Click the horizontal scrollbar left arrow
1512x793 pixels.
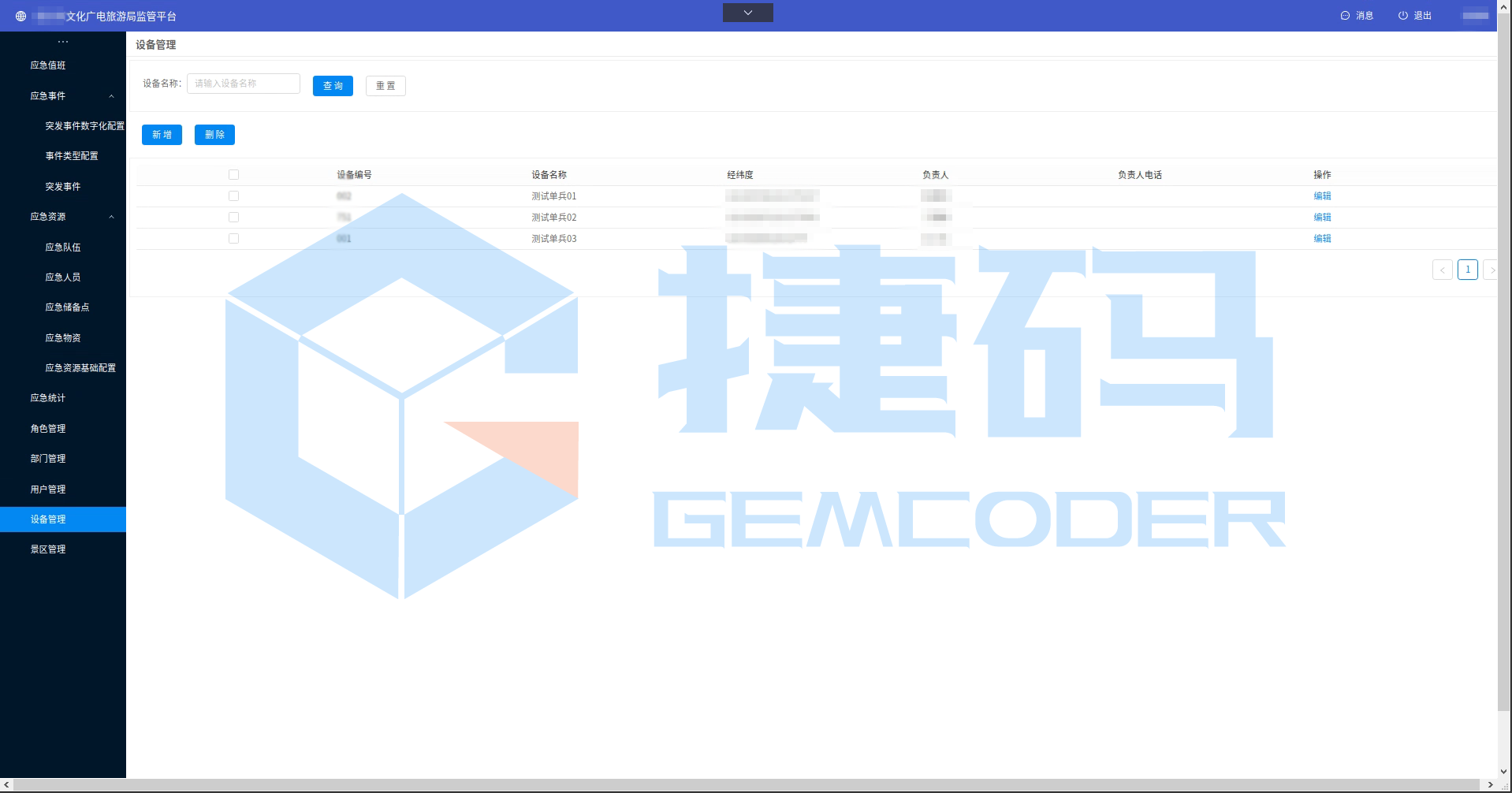(x=7, y=785)
